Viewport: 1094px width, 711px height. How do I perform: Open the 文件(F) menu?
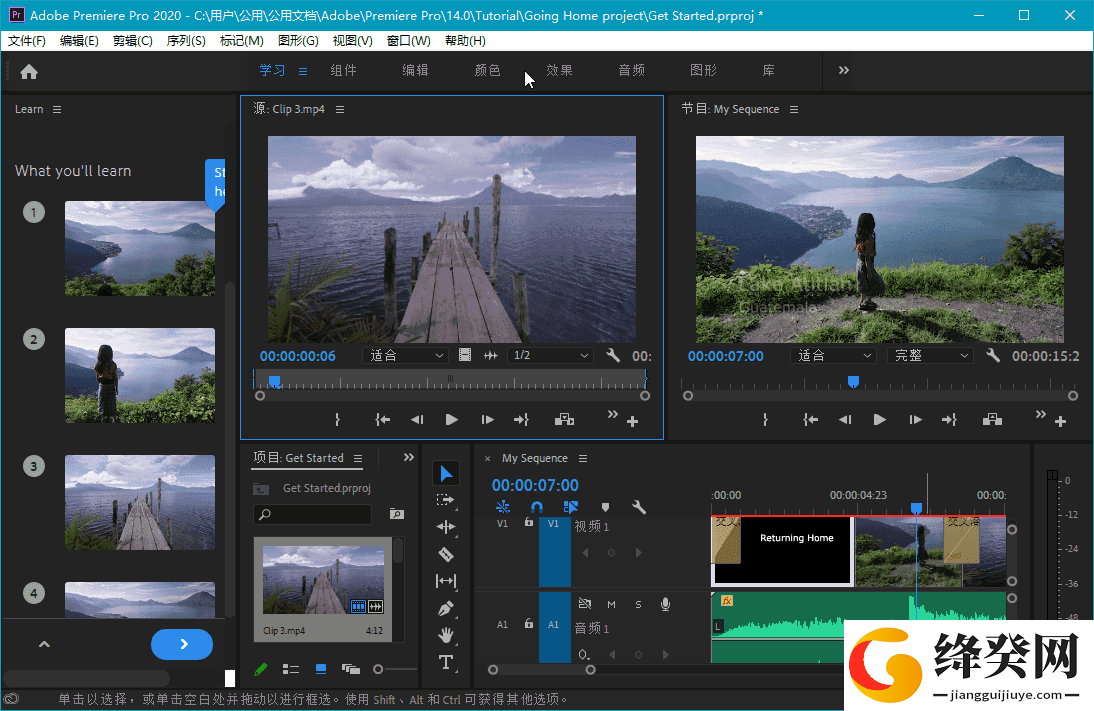[x=27, y=40]
